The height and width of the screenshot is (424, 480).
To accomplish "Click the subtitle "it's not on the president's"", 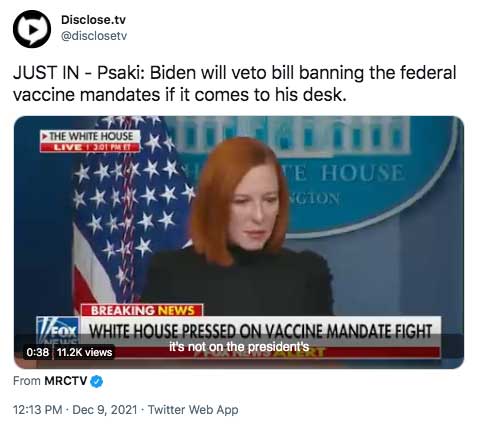I will click(239, 347).
